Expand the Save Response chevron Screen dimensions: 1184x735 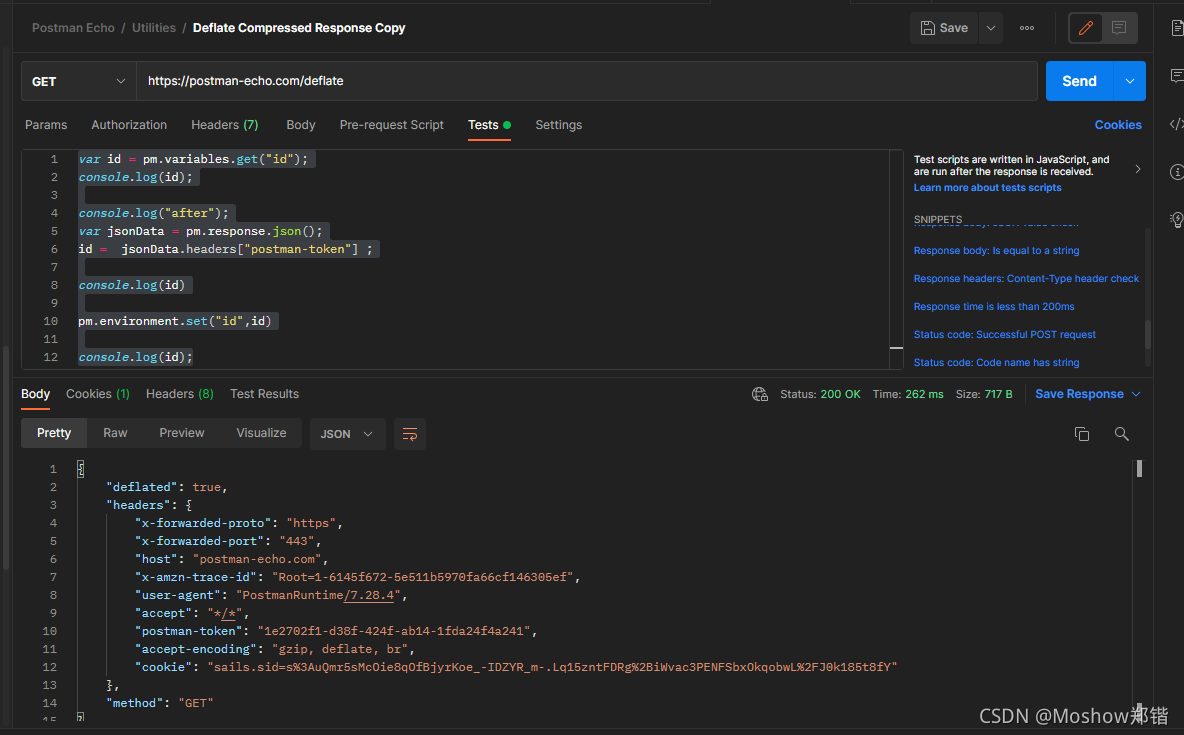coord(1136,394)
